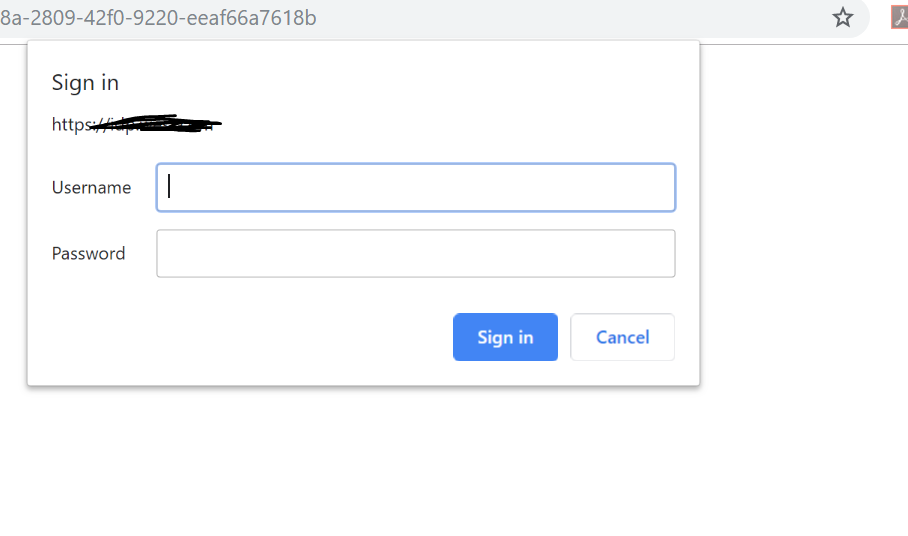908x536 pixels.
Task: Click the red PDF toolbar extension
Action: [899, 17]
